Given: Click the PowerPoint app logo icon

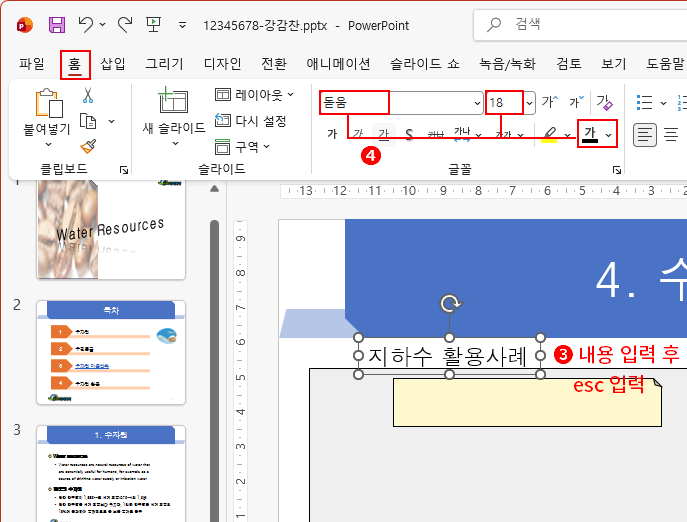Looking at the screenshot, I should [25, 25].
